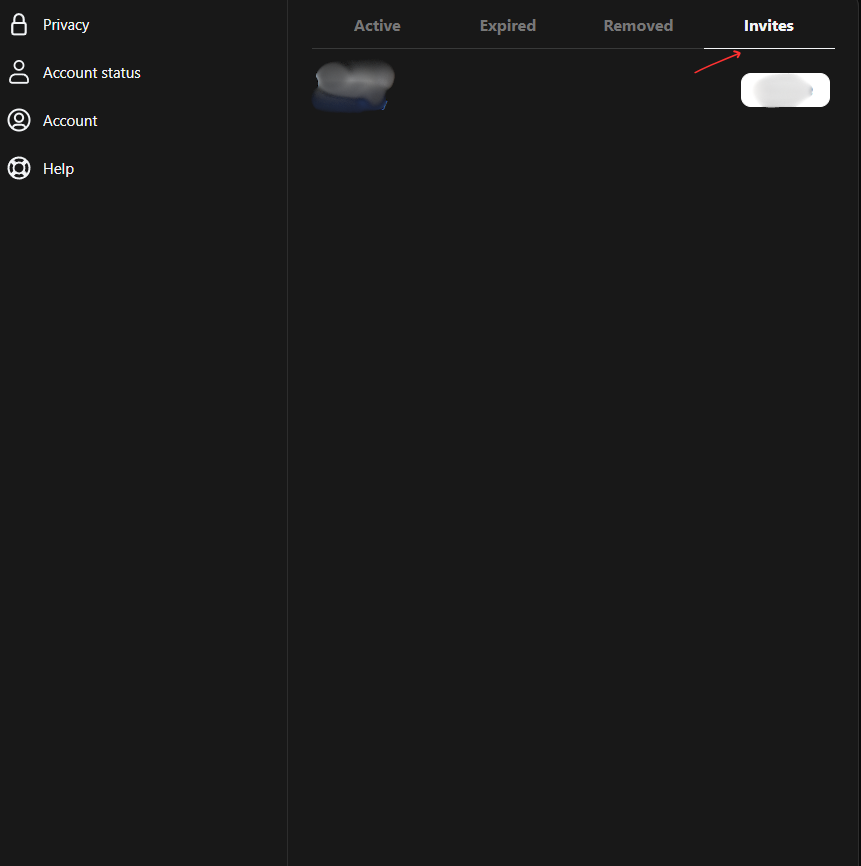
Task: Click the white underline beneath Invites
Action: coord(769,48)
